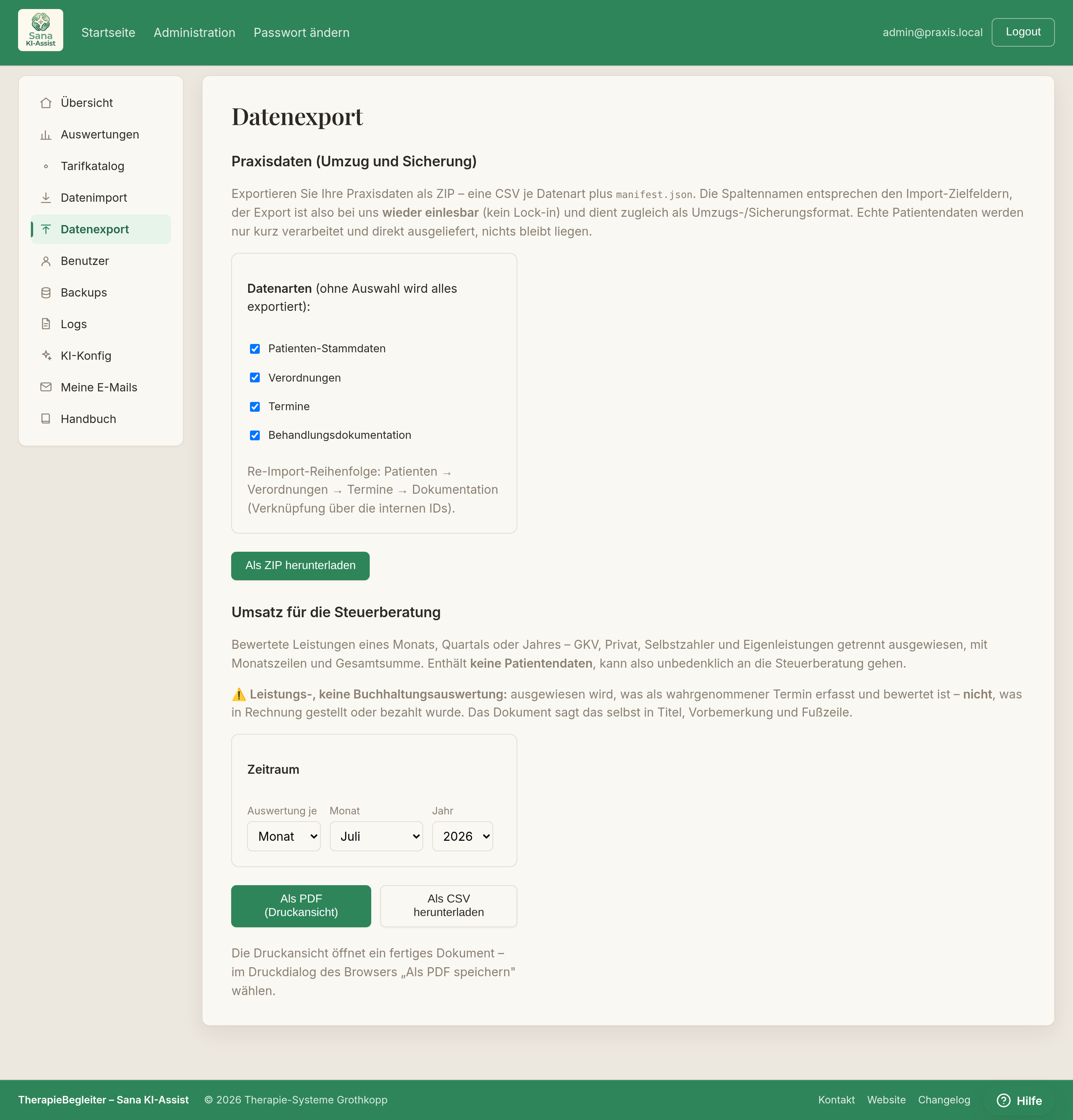The height and width of the screenshot is (1120, 1073).
Task: Click the Benutzer person icon
Action: (46, 261)
